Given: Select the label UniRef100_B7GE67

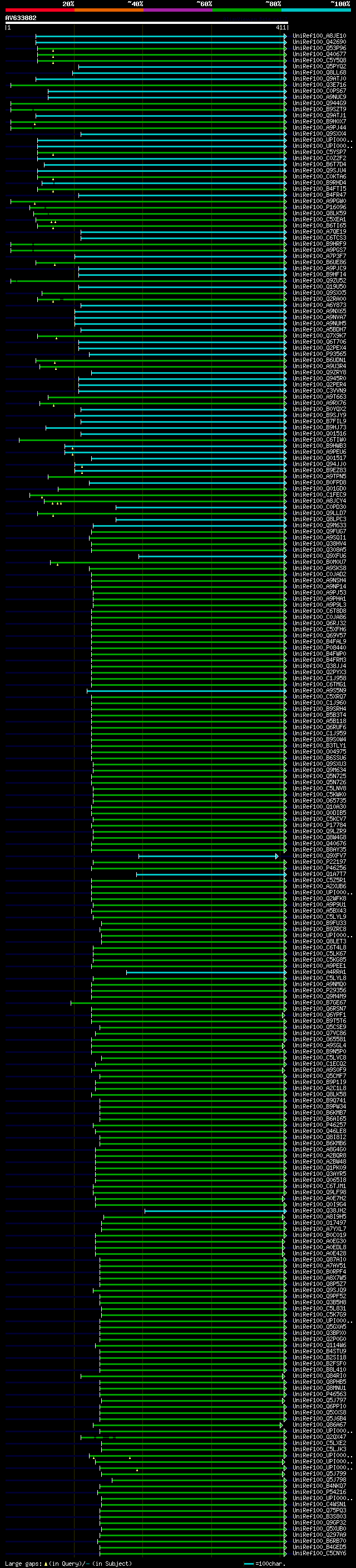Looking at the screenshot, I should [x=319, y=1002].
